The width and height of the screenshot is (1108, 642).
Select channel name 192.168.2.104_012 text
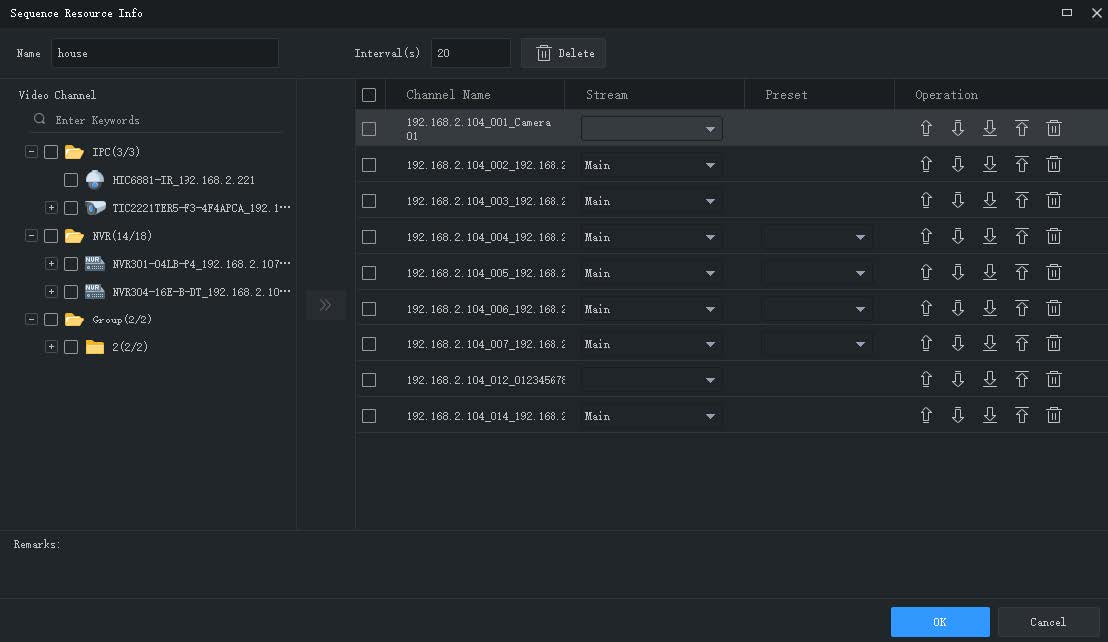click(x=485, y=380)
